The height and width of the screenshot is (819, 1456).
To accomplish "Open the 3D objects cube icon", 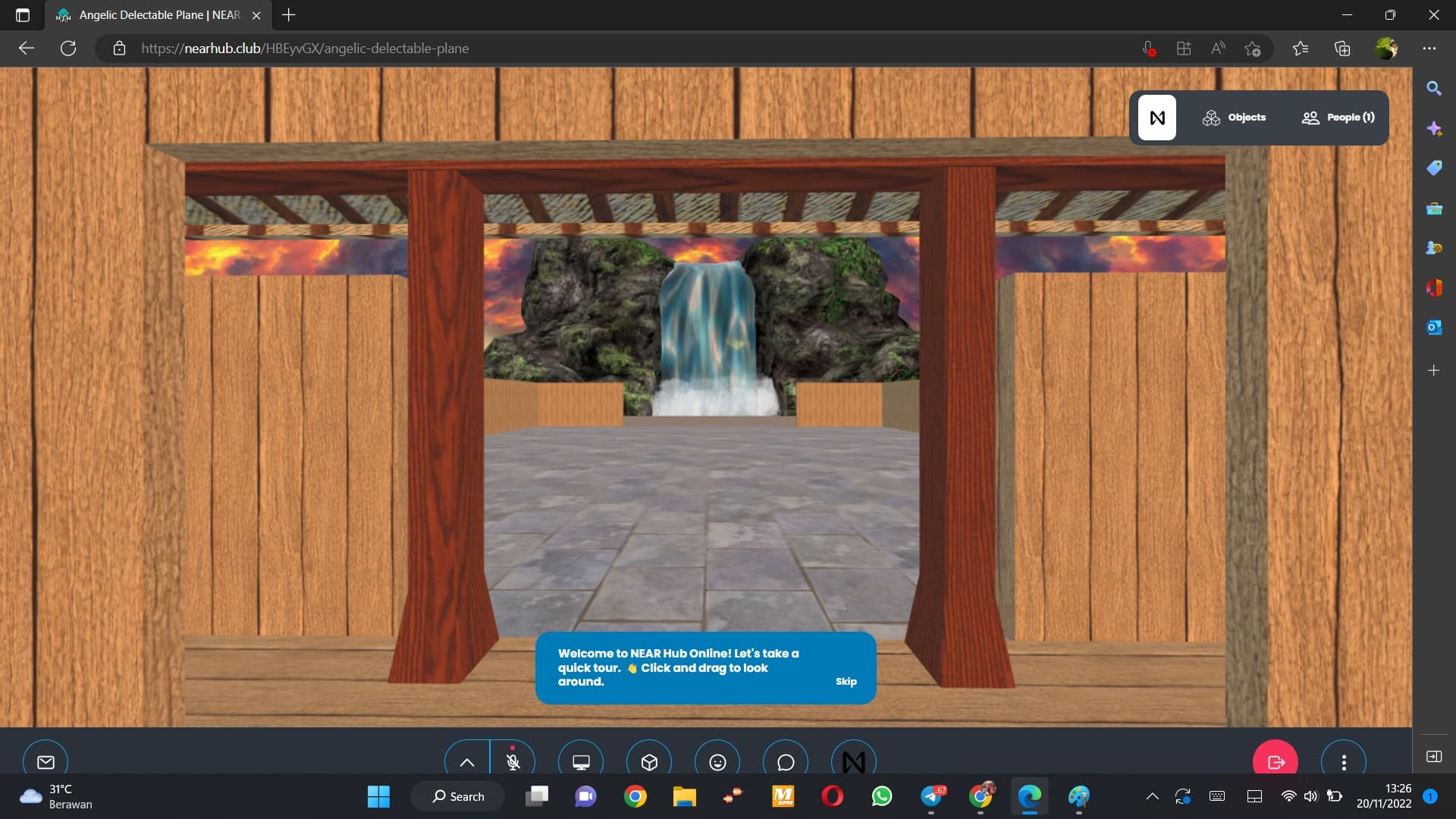I will (649, 761).
